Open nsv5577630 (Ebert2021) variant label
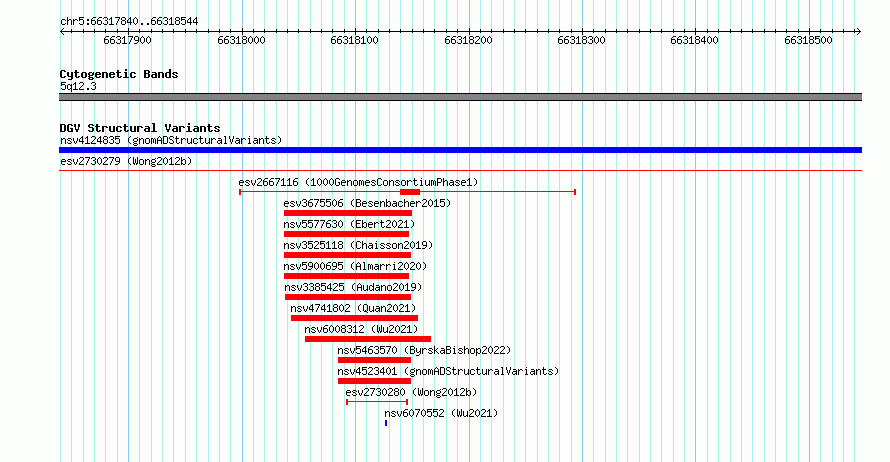The width and height of the screenshot is (890, 462). [x=349, y=224]
